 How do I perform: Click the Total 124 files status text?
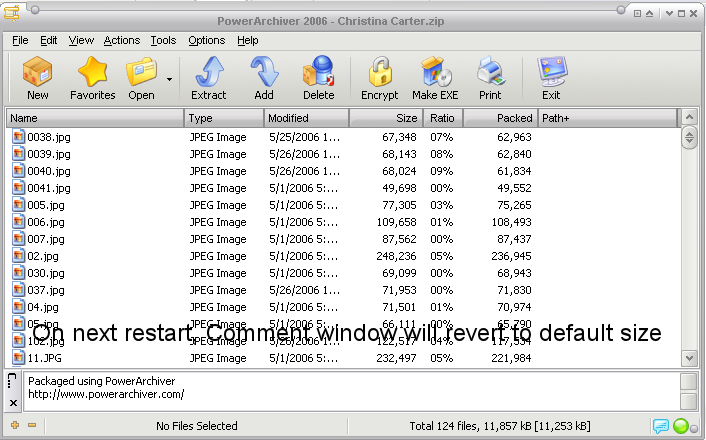[500, 426]
